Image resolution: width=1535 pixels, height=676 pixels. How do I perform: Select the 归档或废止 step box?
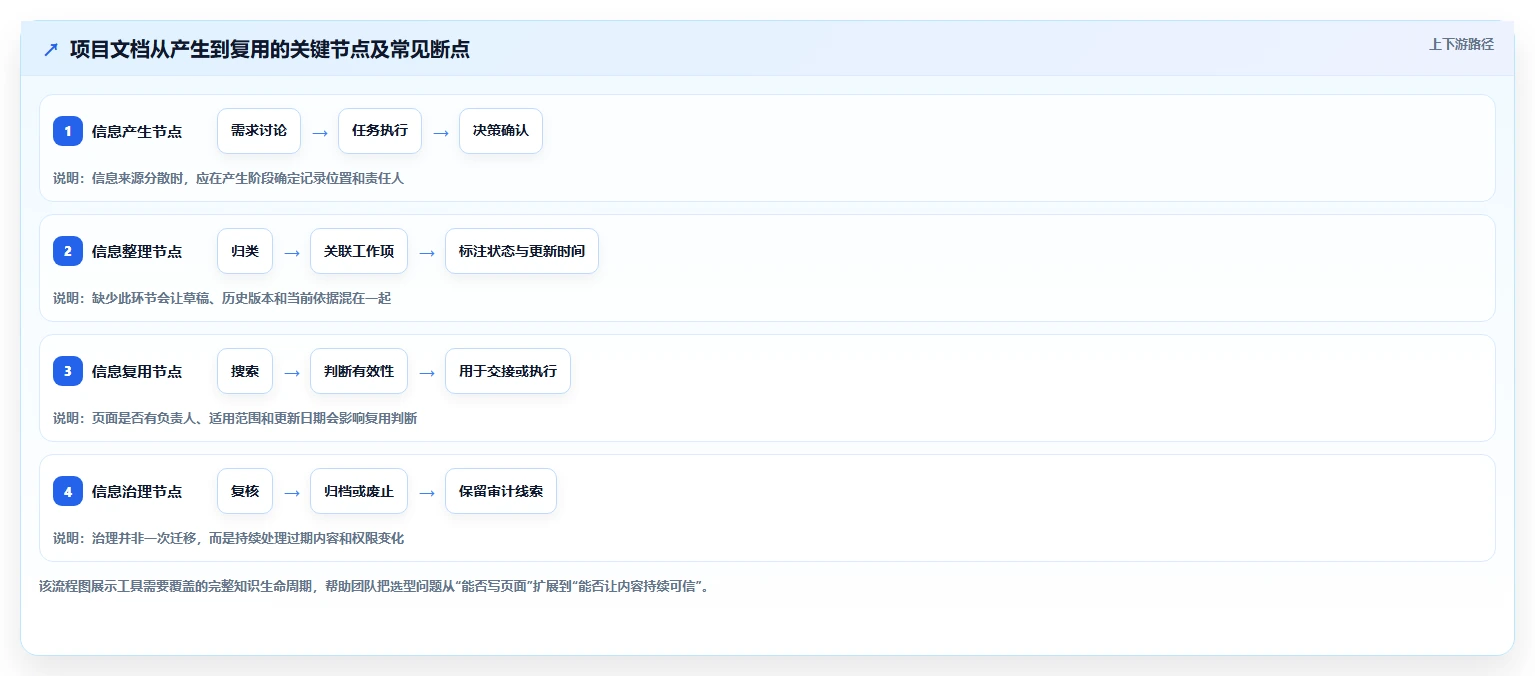coord(359,491)
